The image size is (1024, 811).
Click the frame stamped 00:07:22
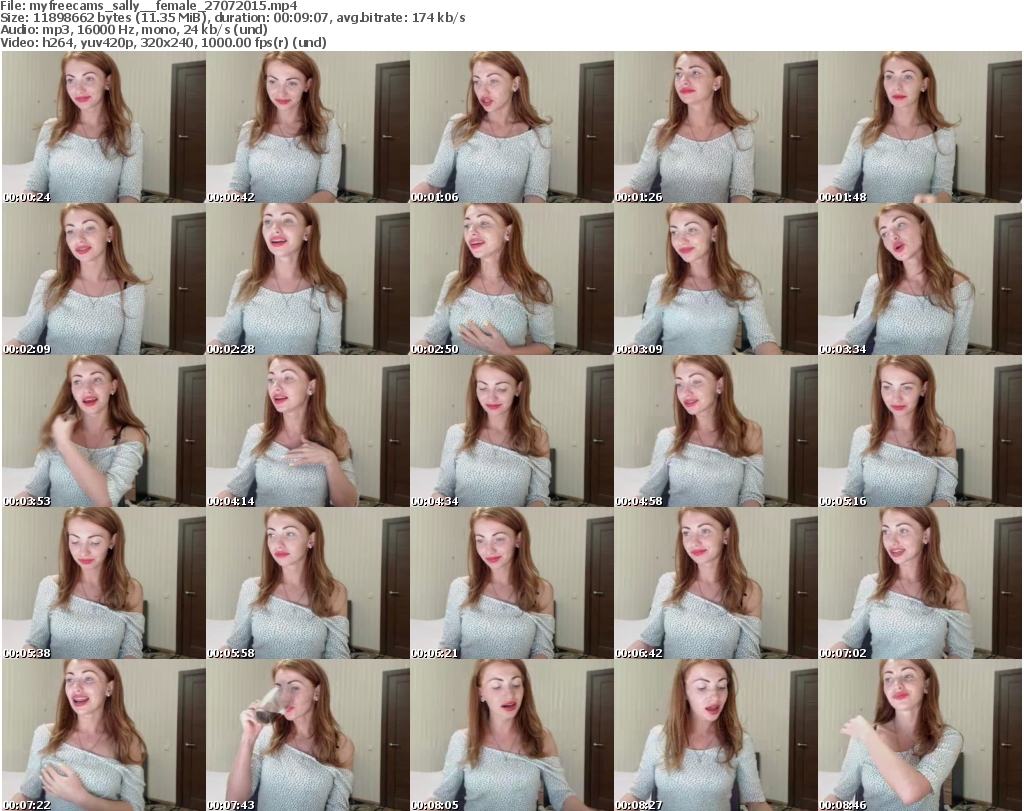pos(104,735)
